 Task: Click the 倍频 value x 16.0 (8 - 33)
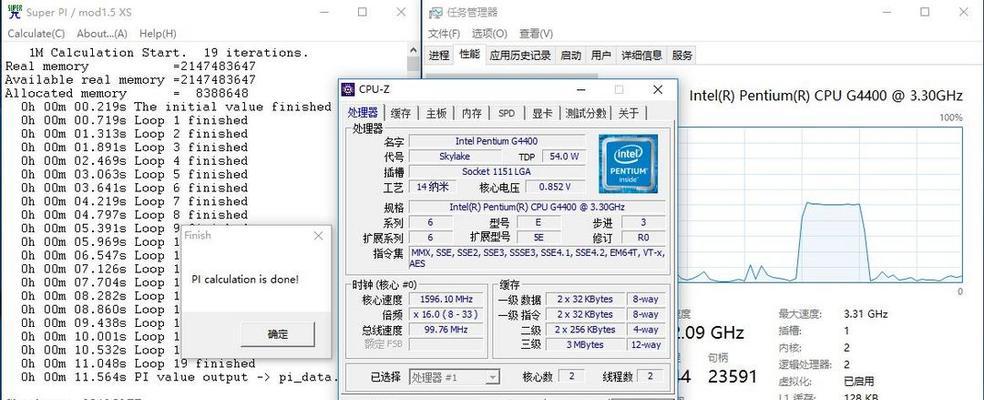click(x=448, y=315)
